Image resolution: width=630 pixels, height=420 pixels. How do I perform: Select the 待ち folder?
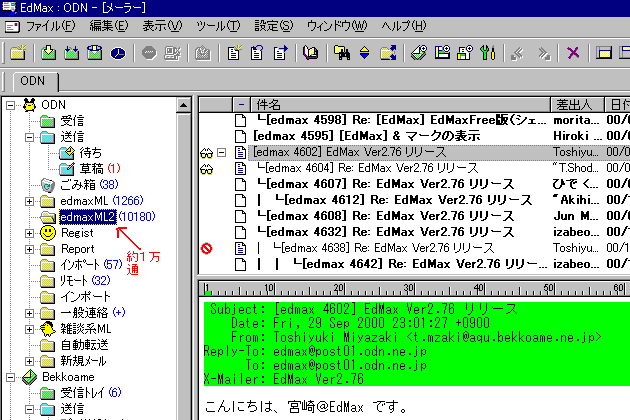(90, 153)
